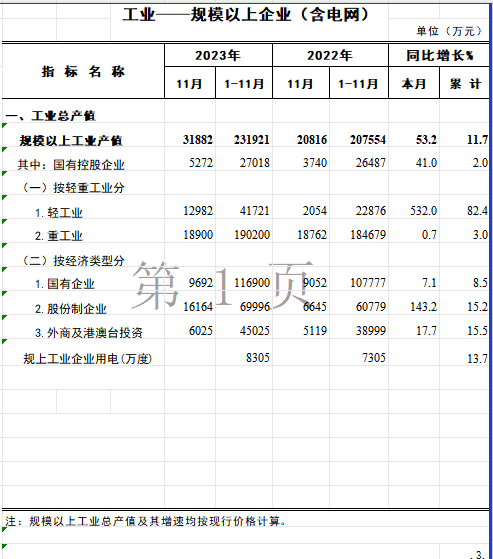Select the 指标名称 header cell

coord(83,71)
